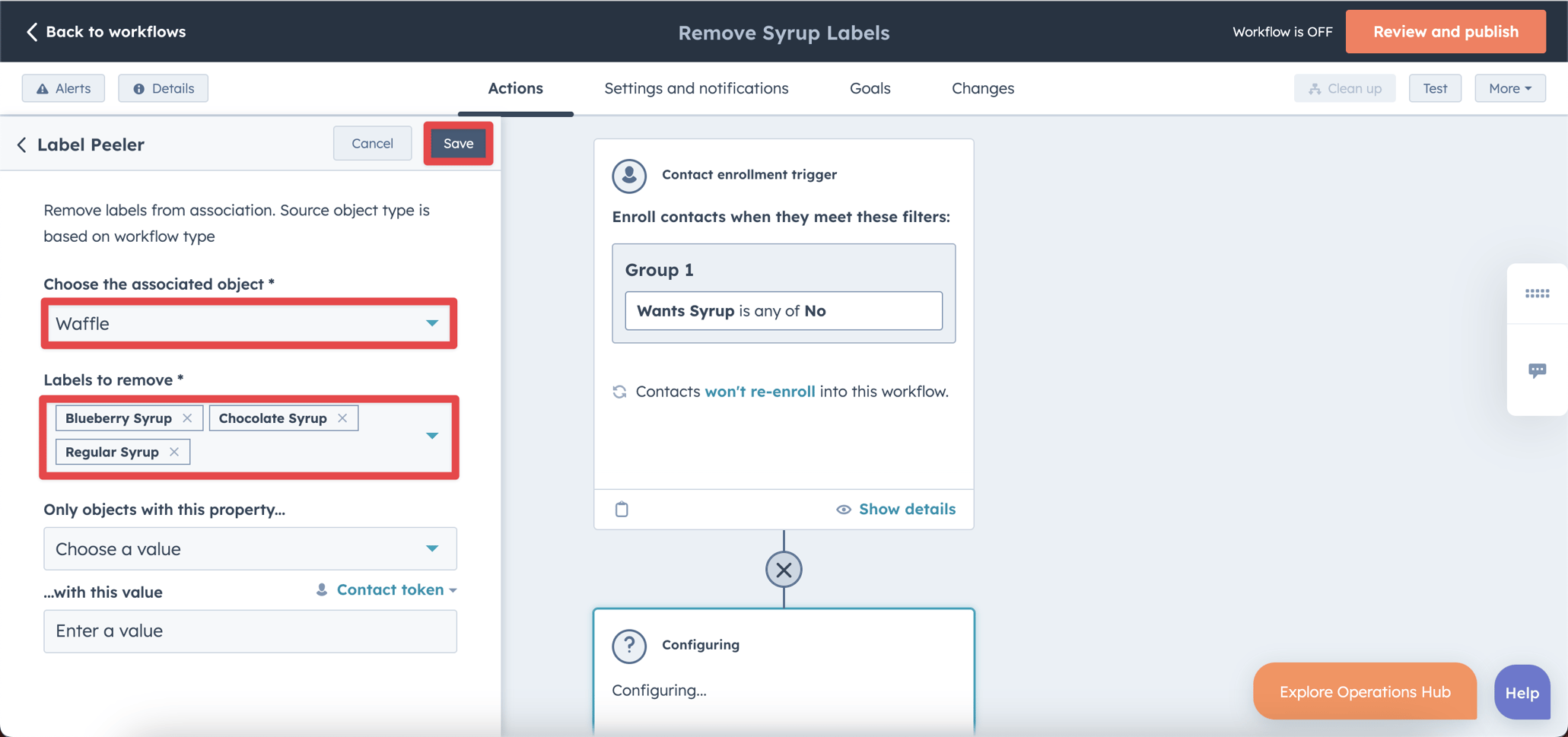The image size is (1568, 737).
Task: Switch to the Settings and notifications tab
Action: pos(696,88)
